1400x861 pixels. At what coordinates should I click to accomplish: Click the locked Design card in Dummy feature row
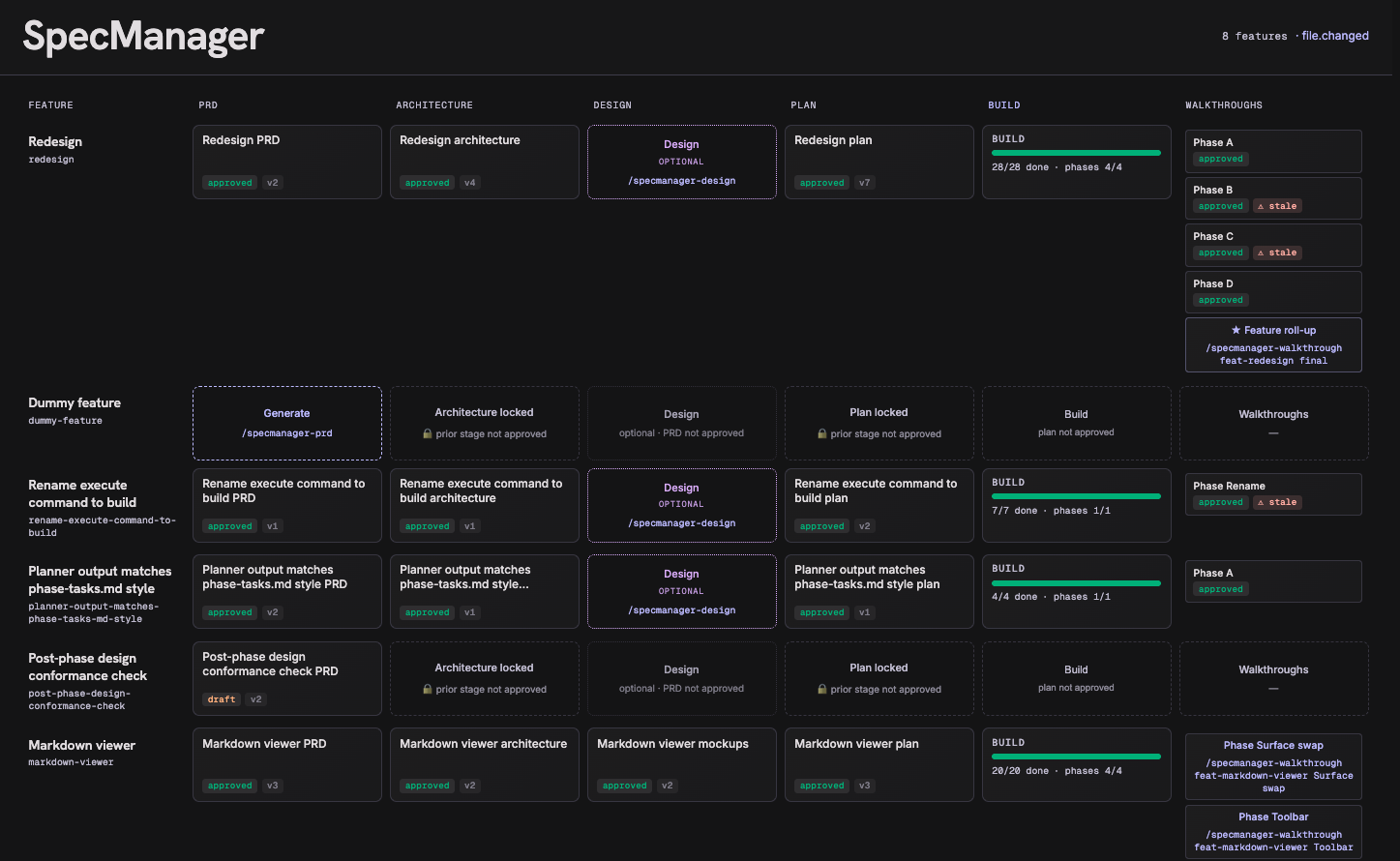(x=682, y=423)
